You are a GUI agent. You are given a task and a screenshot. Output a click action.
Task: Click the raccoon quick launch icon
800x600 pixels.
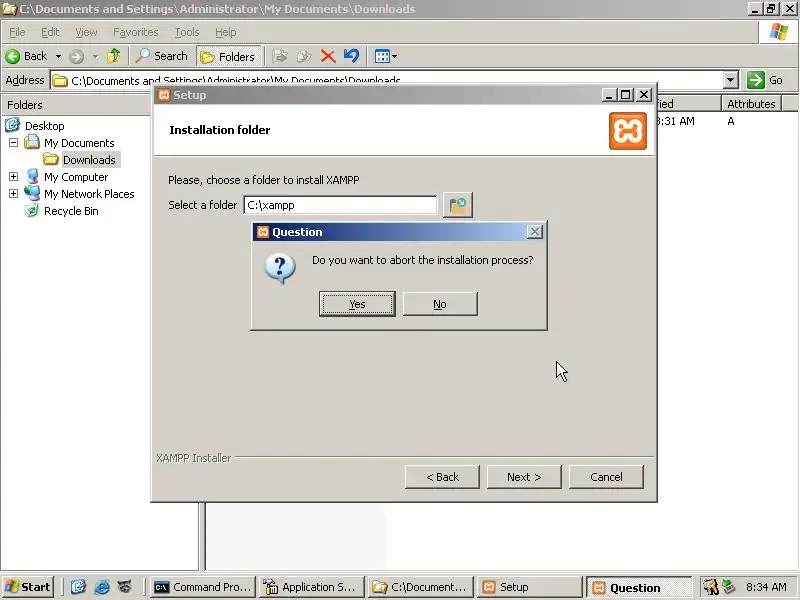pos(125,587)
